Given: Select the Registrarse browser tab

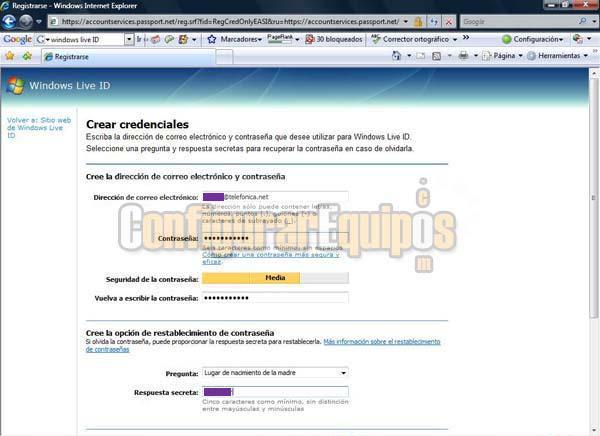Looking at the screenshot, I should point(128,57).
